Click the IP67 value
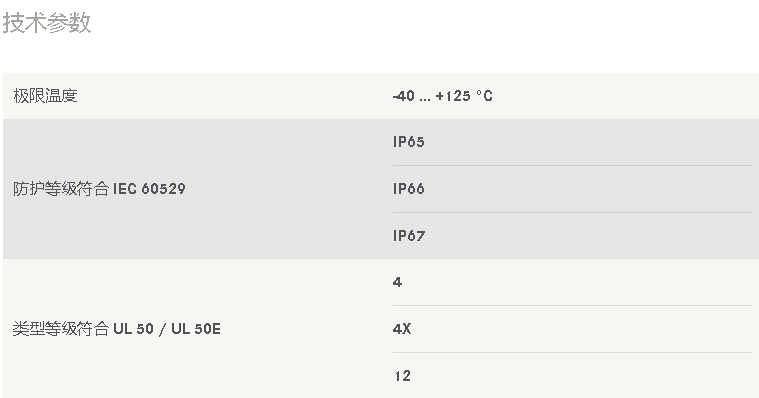The width and height of the screenshot is (759, 398). [x=409, y=236]
